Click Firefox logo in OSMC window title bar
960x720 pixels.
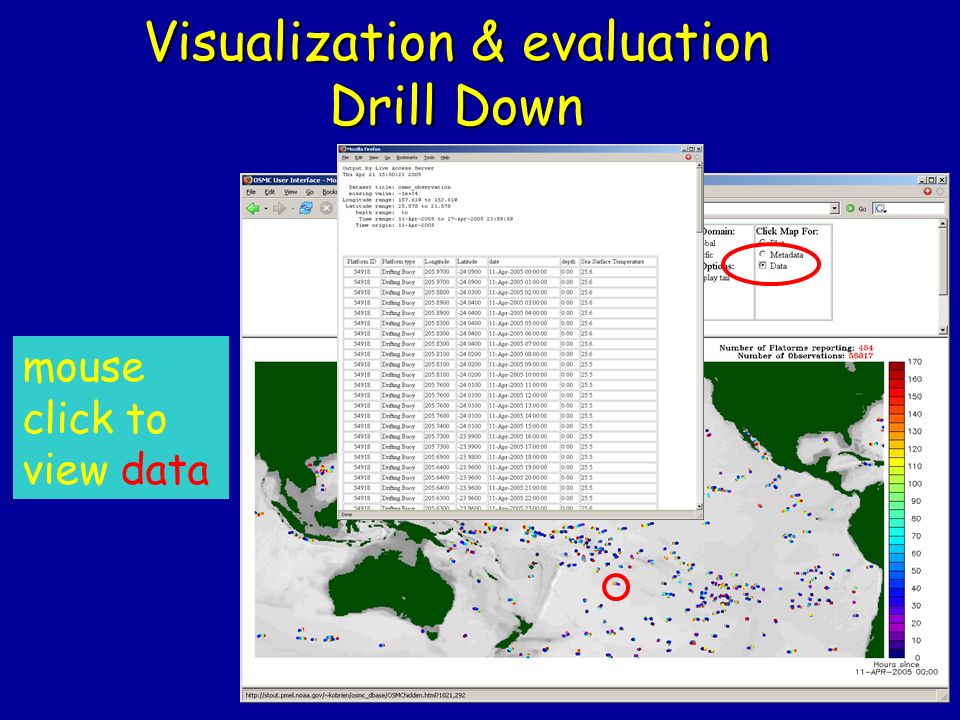tap(247, 180)
